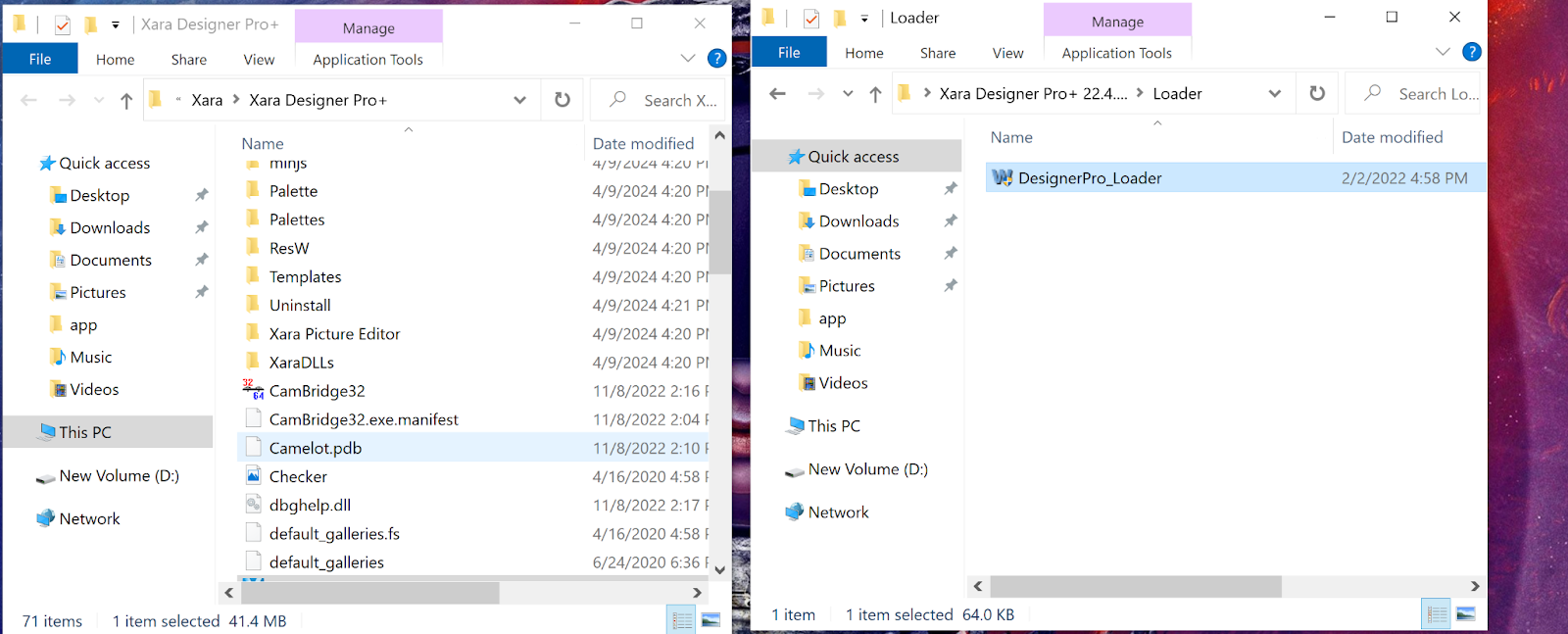Sort by Name column in Loader window
1568x634 pixels.
tap(1011, 138)
